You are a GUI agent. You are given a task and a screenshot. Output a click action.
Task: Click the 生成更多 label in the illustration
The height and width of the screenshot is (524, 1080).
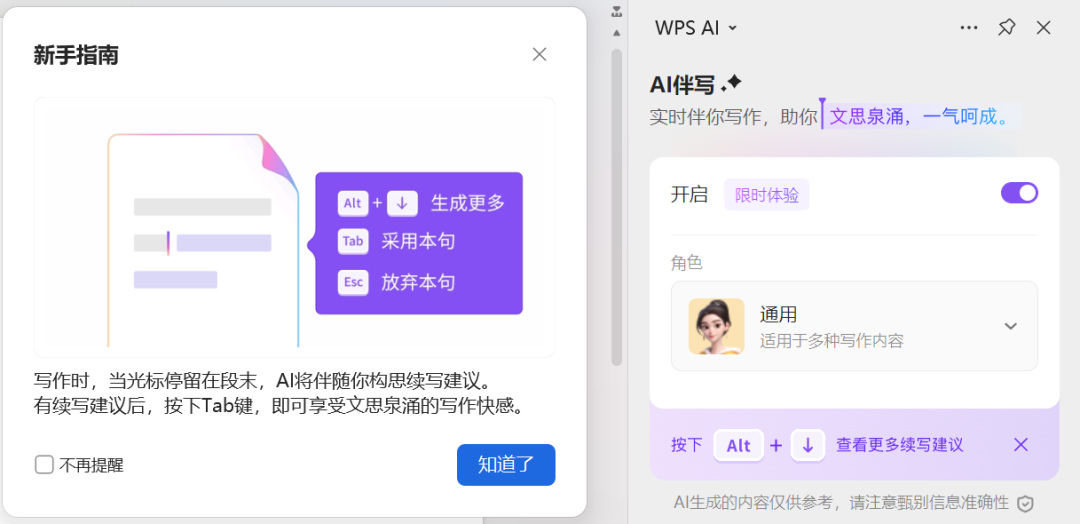[x=468, y=203]
